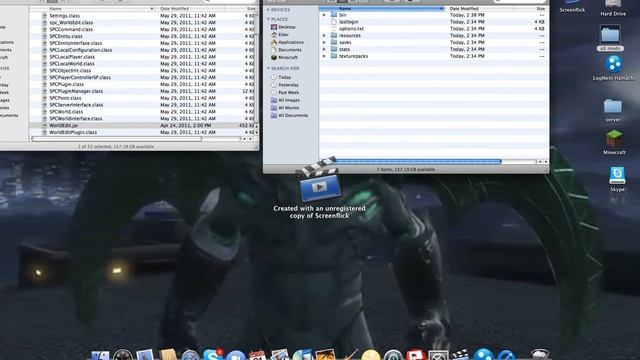This screenshot has width=640, height=360.
Task: Open the Skype icon on the desktop
Action: coord(617,179)
